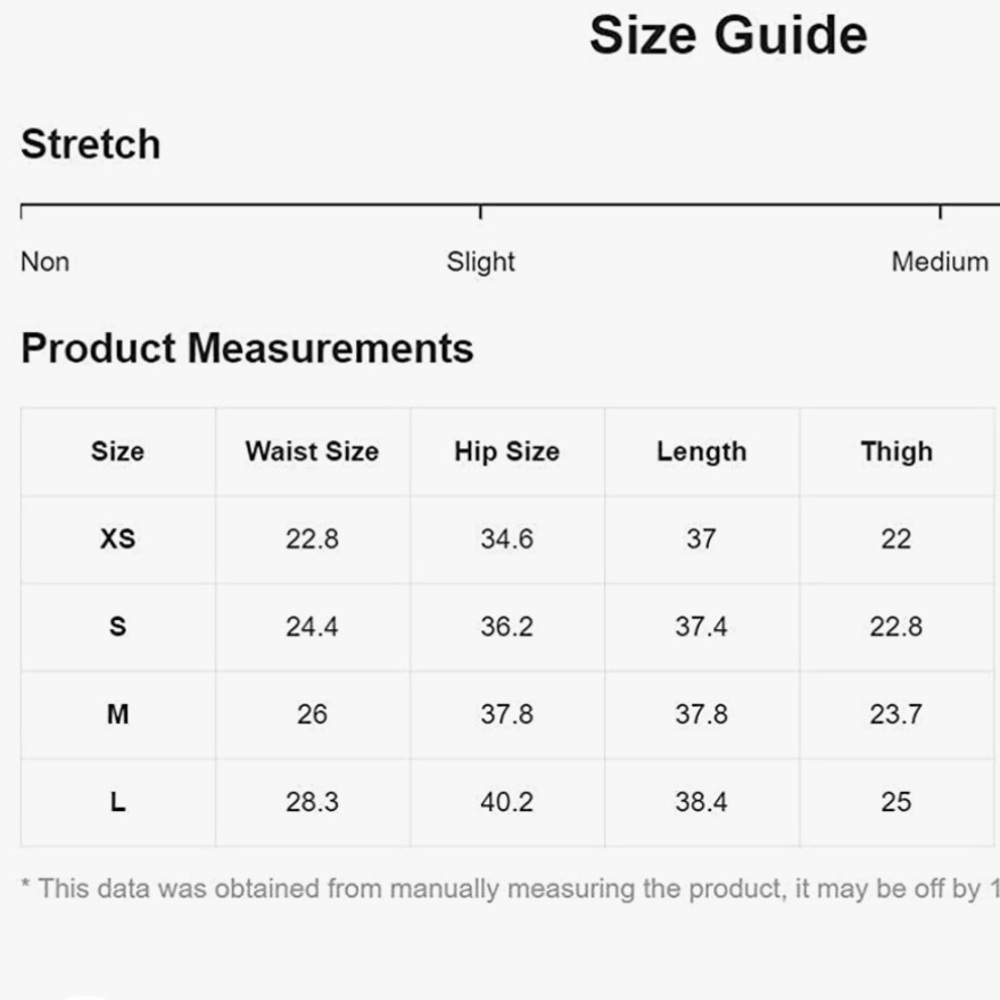Click the 22.8 waist value for XS

[x=312, y=539]
